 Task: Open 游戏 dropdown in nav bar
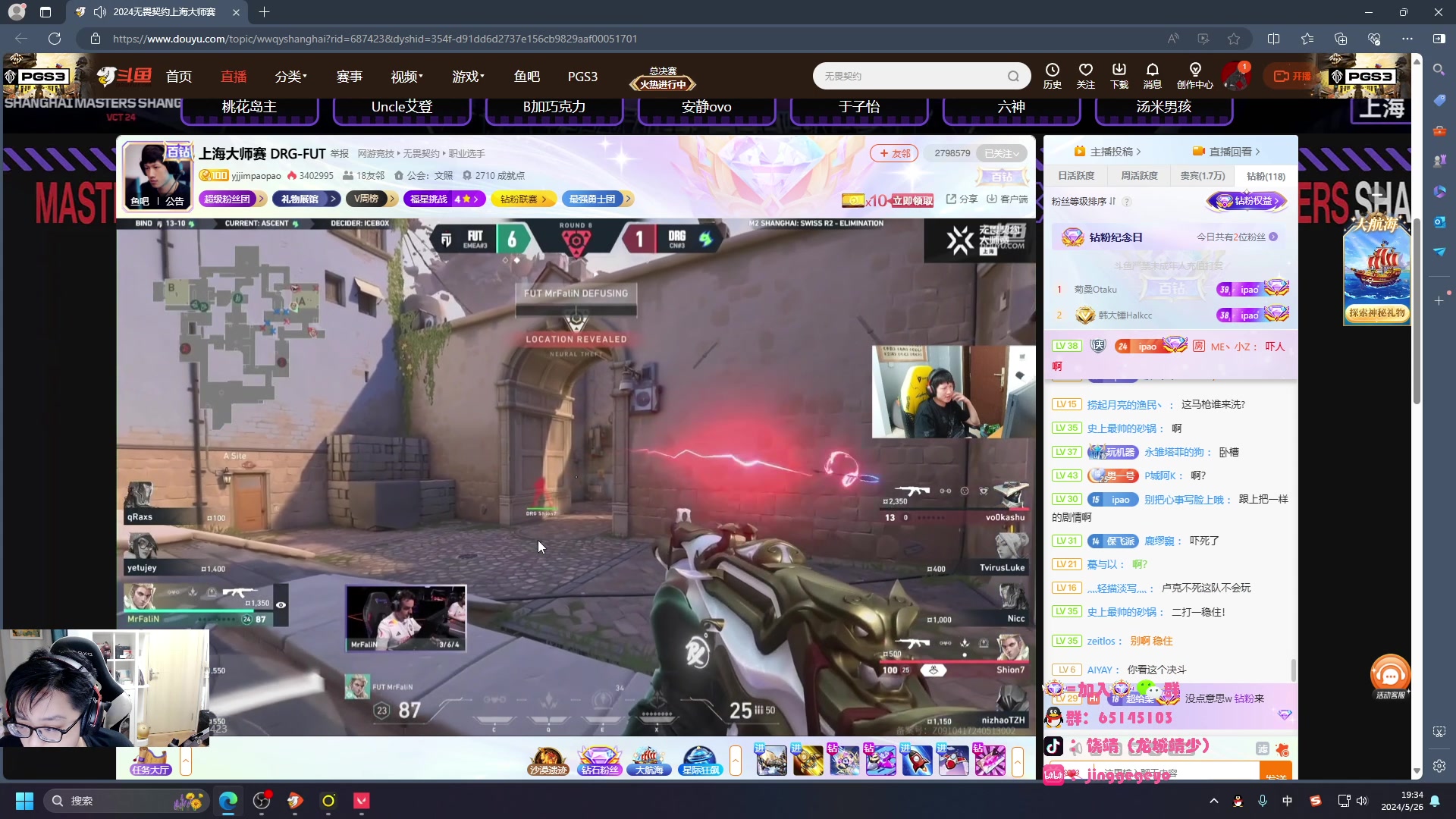pos(468,77)
